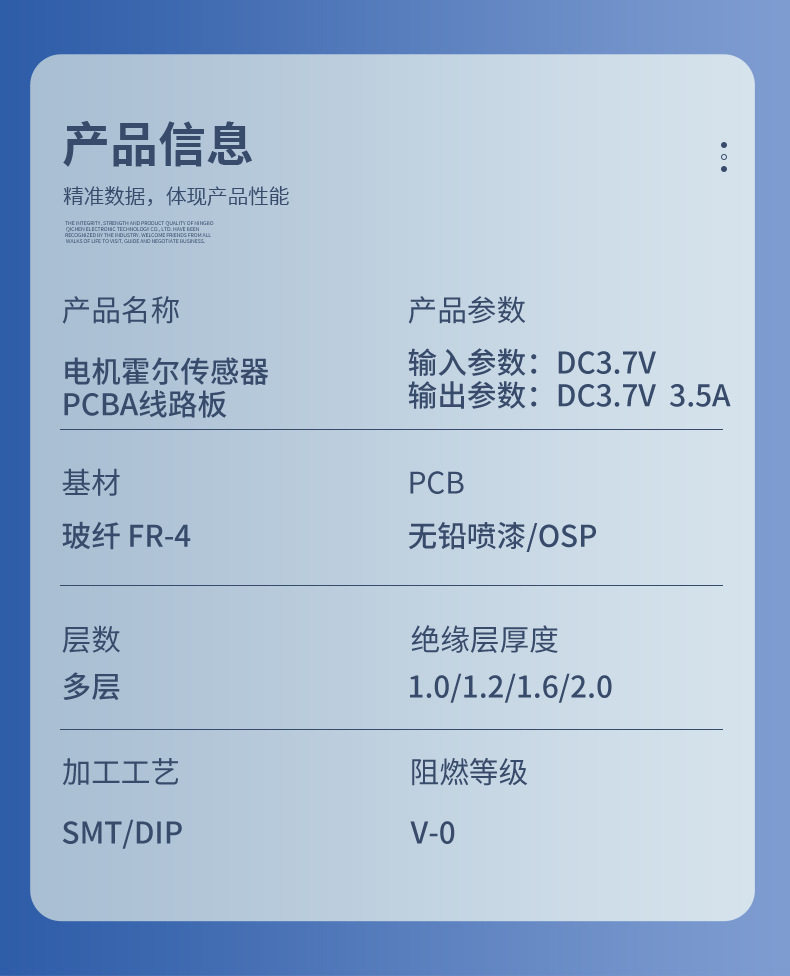Click the 产品参数 label
This screenshot has height=976, width=790.
(x=466, y=311)
